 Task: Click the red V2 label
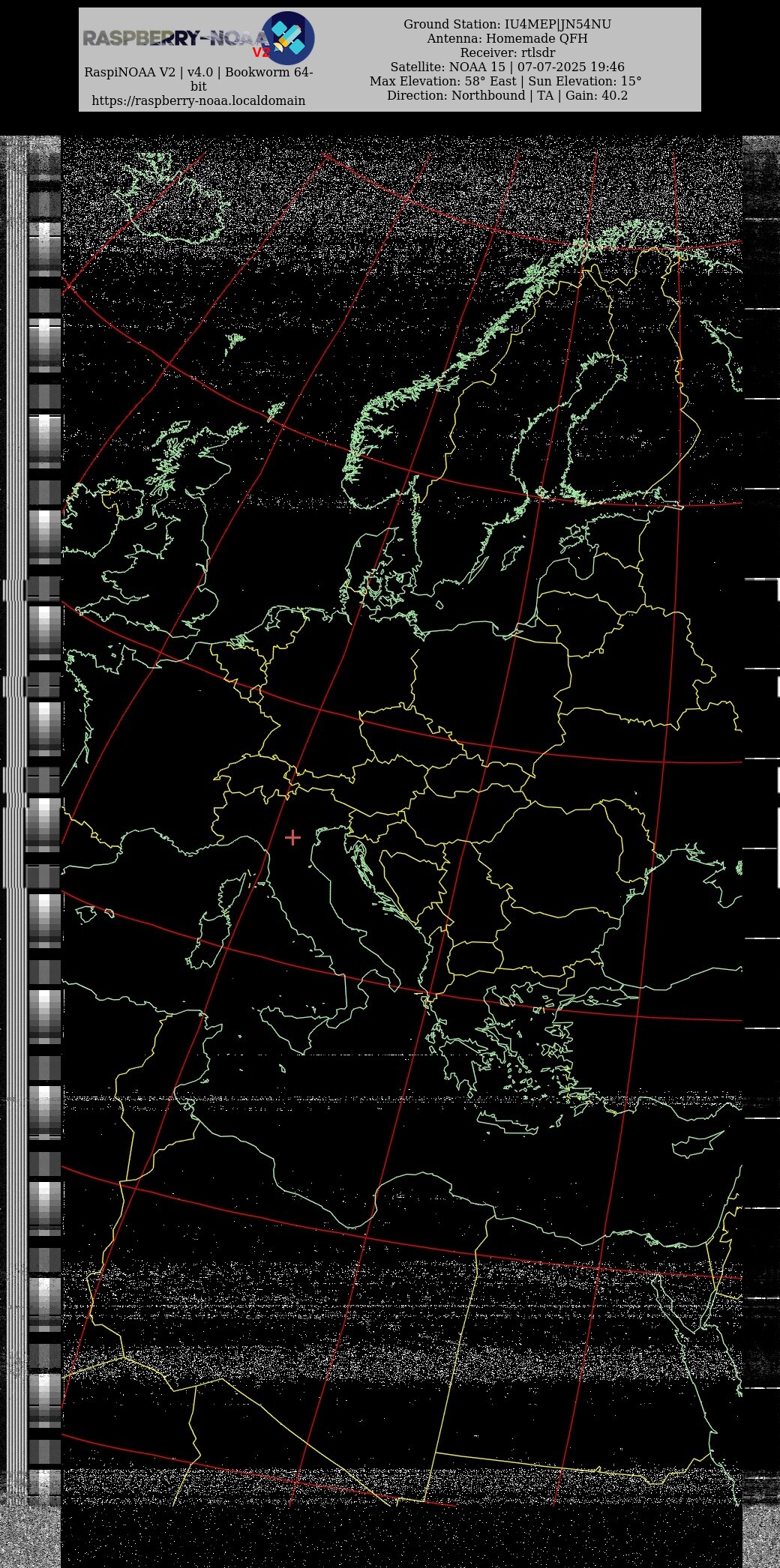[261, 52]
